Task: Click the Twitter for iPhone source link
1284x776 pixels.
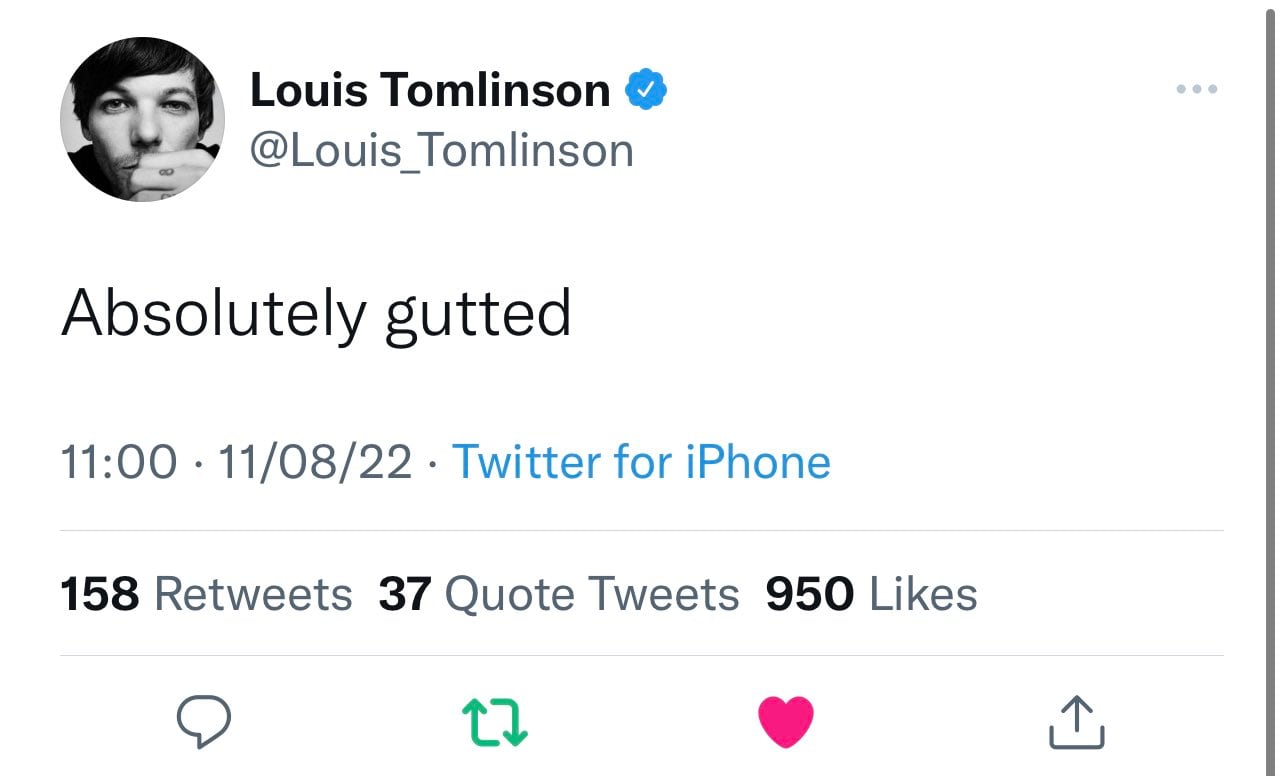Action: point(642,462)
